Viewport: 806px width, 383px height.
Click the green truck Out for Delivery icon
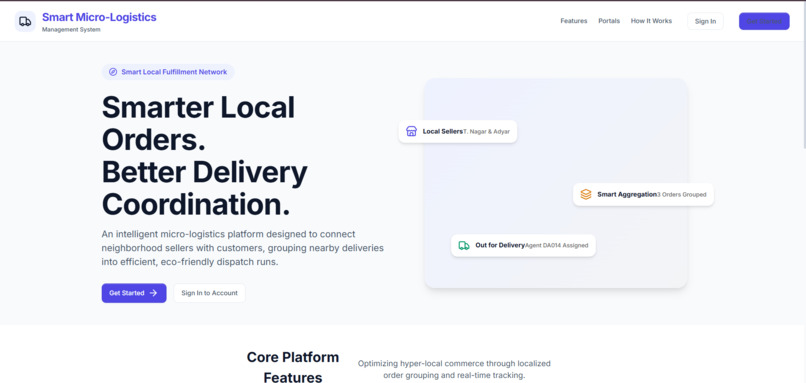pyautogui.click(x=464, y=245)
